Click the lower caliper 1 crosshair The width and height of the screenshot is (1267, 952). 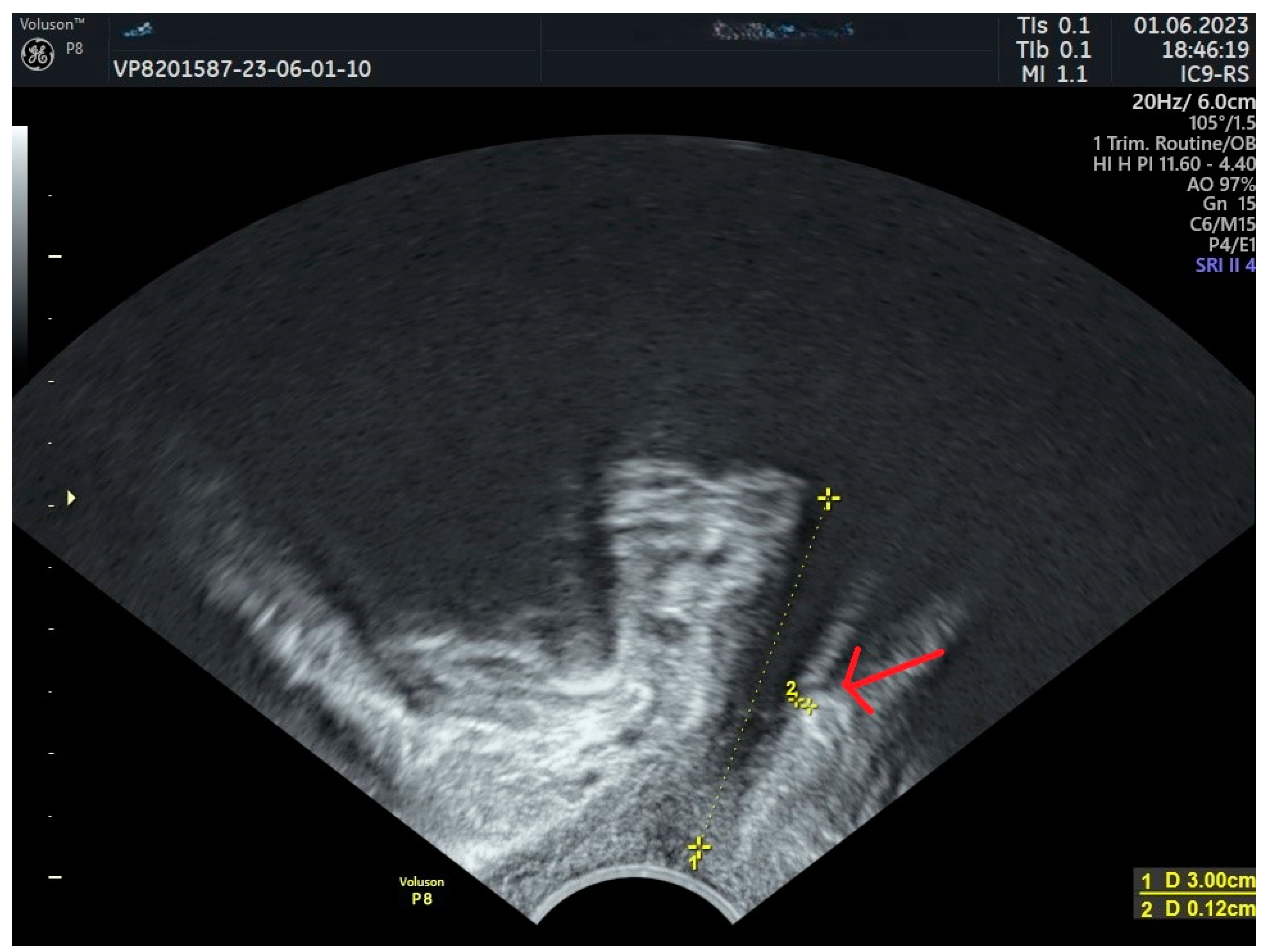pyautogui.click(x=699, y=847)
